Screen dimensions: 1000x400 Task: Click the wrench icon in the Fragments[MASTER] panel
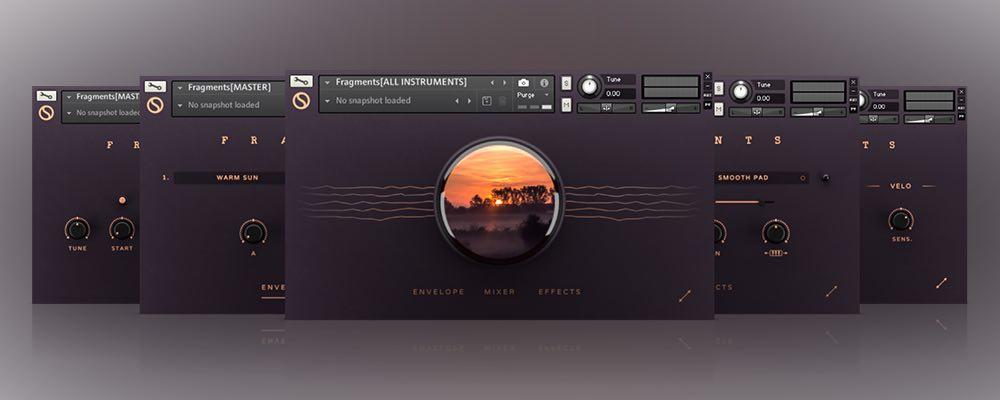pyautogui.click(x=154, y=88)
